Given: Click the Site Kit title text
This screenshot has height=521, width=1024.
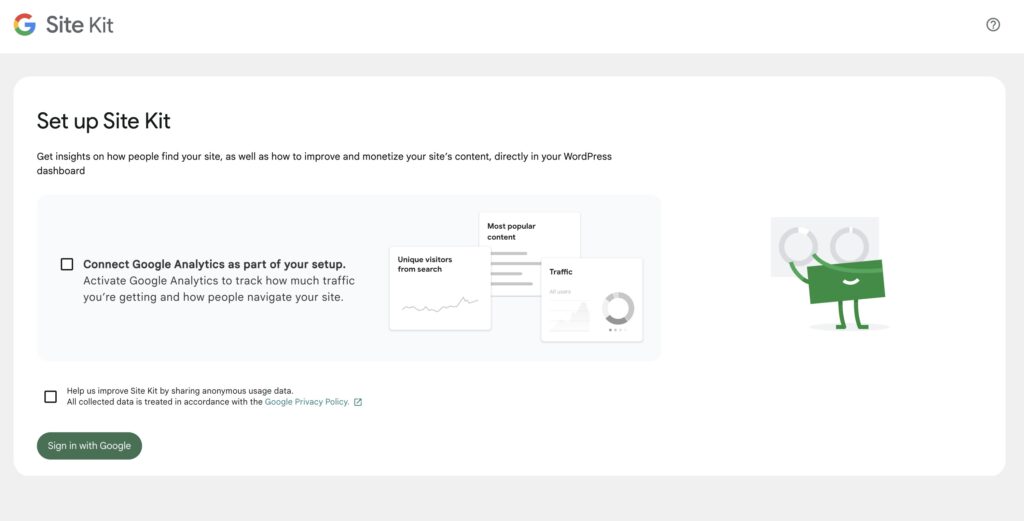Looking at the screenshot, I should 80,25.
